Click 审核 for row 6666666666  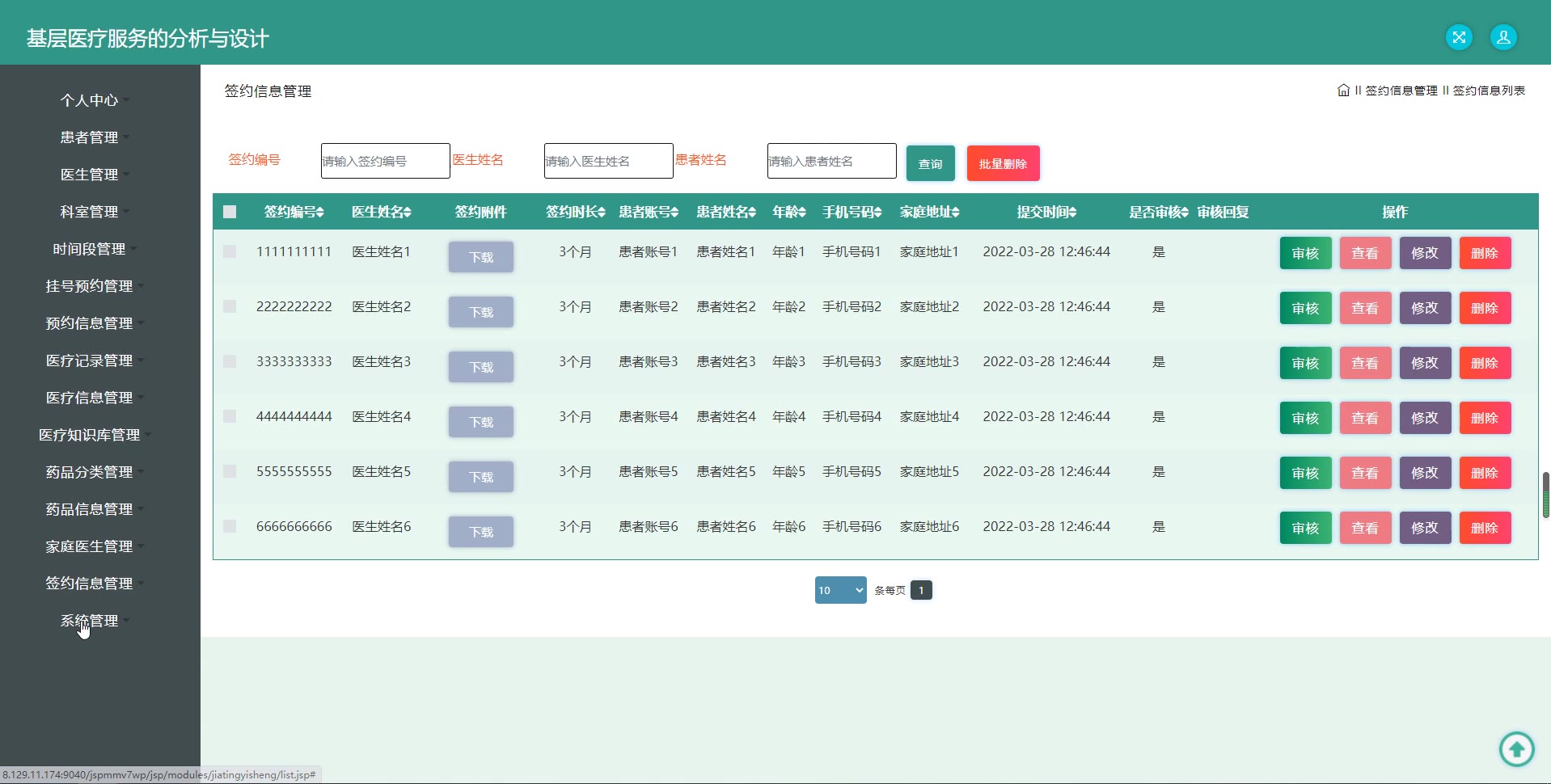[1305, 528]
